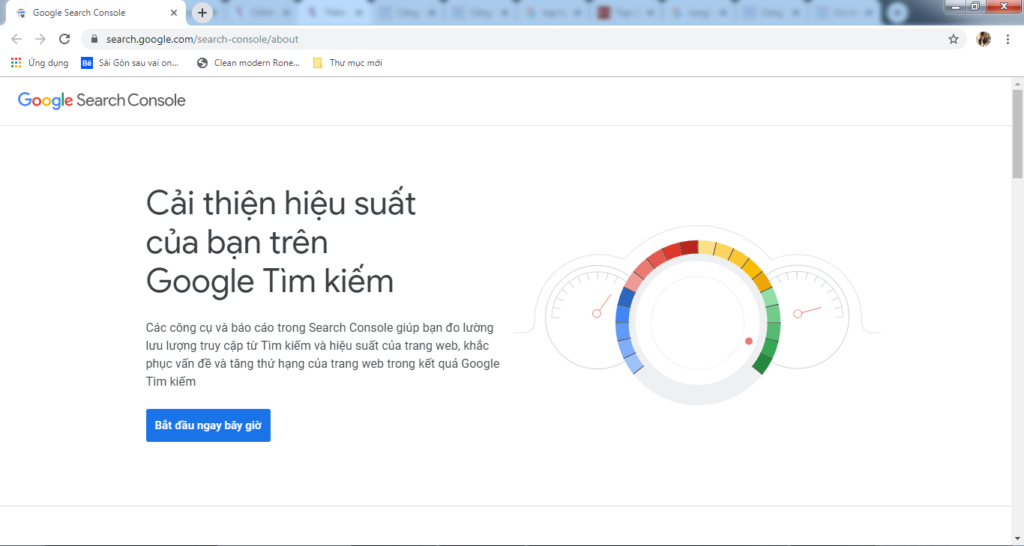This screenshot has width=1024, height=546.
Task: Click the Google Search Console logo
Action: [x=102, y=100]
